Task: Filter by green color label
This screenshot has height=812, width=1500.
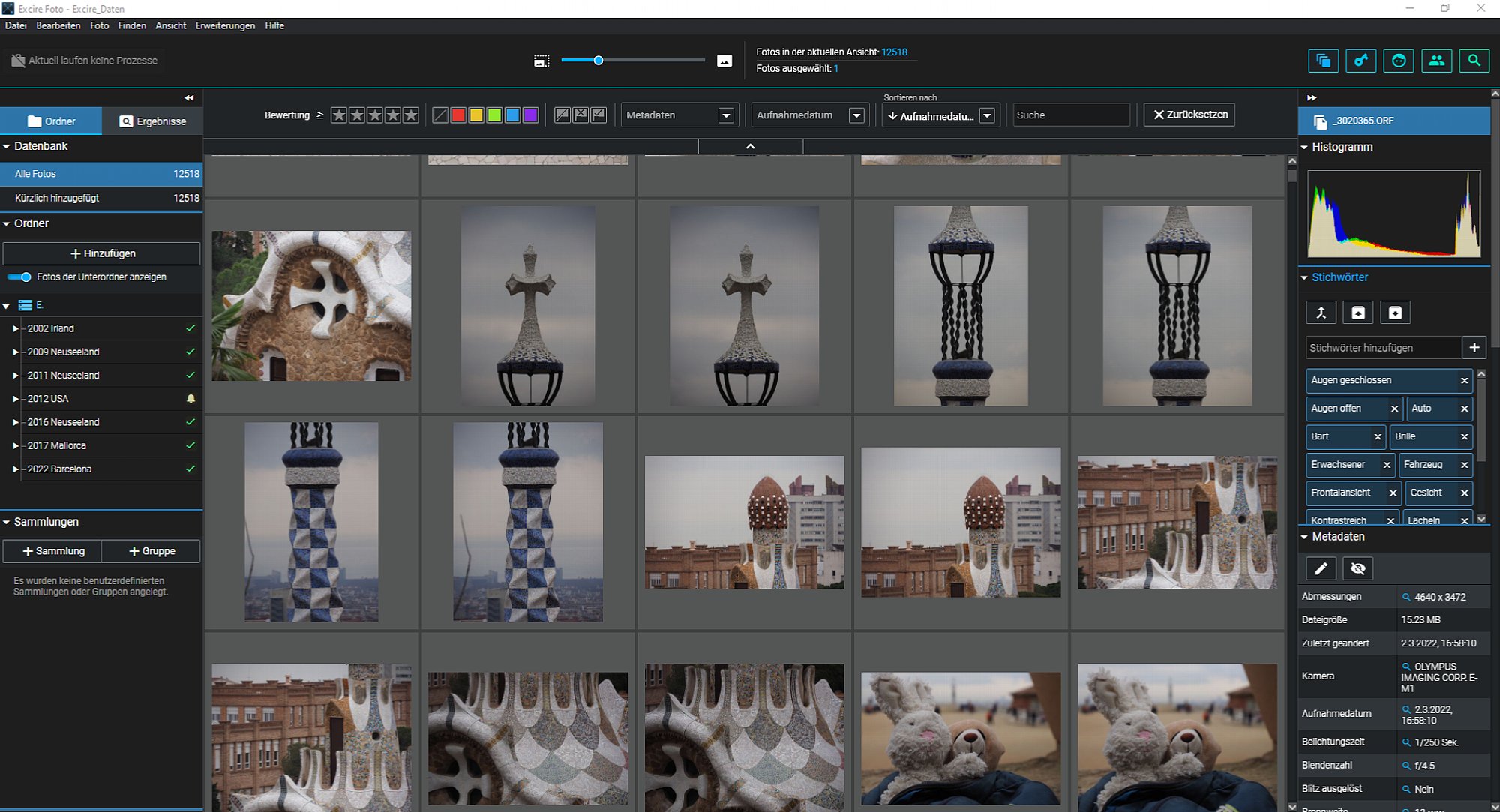Action: (x=494, y=115)
